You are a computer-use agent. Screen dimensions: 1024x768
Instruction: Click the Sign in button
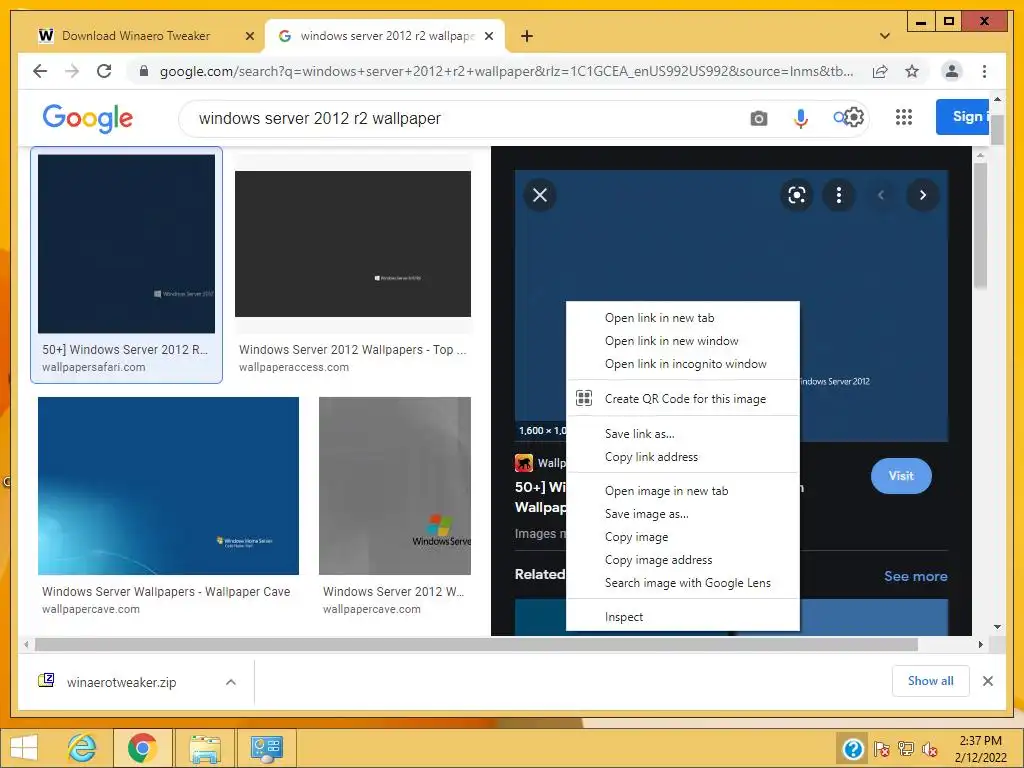[962, 117]
